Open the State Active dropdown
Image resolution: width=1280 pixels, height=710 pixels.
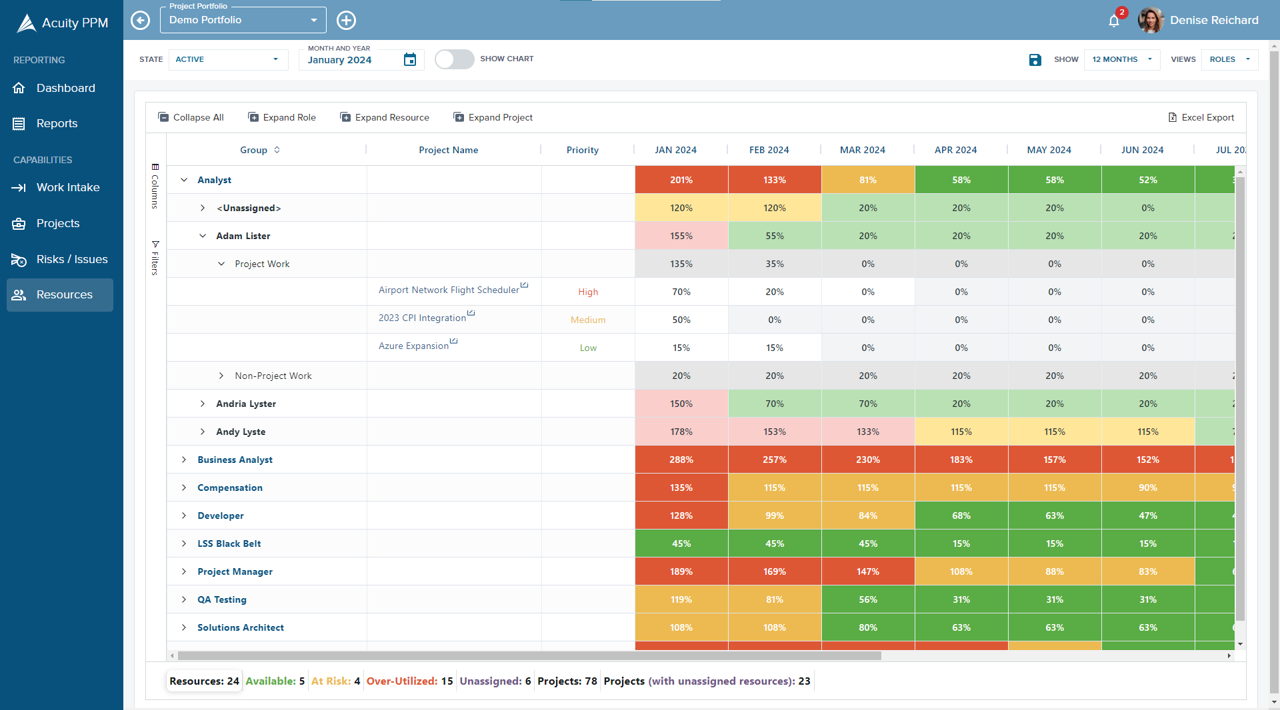click(228, 59)
